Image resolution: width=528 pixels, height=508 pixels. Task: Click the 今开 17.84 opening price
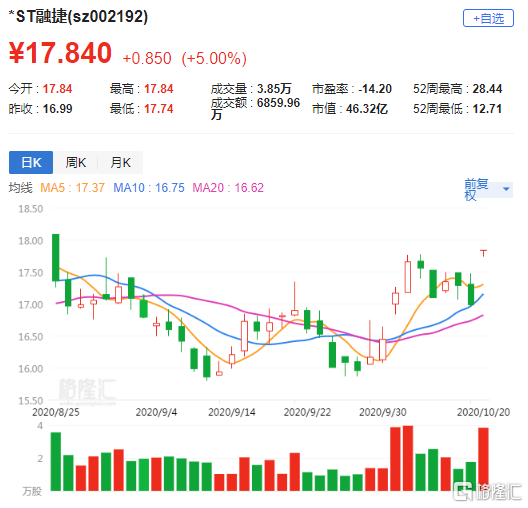pyautogui.click(x=40, y=89)
